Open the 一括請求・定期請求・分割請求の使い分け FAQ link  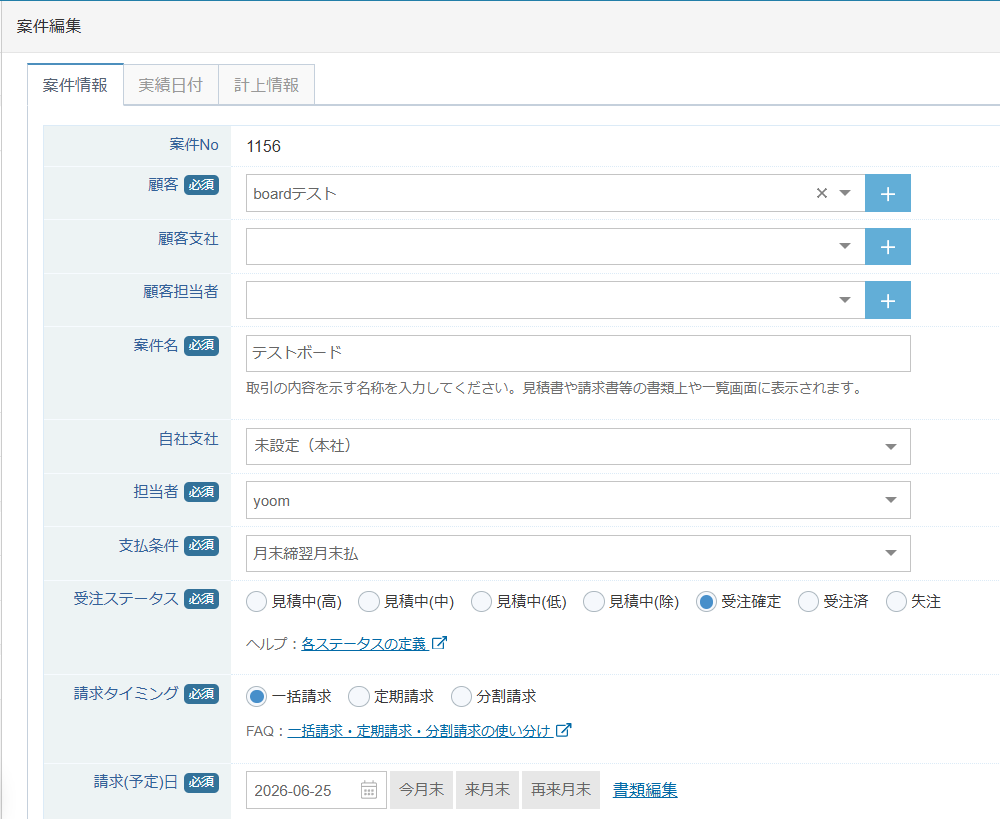(x=419, y=731)
